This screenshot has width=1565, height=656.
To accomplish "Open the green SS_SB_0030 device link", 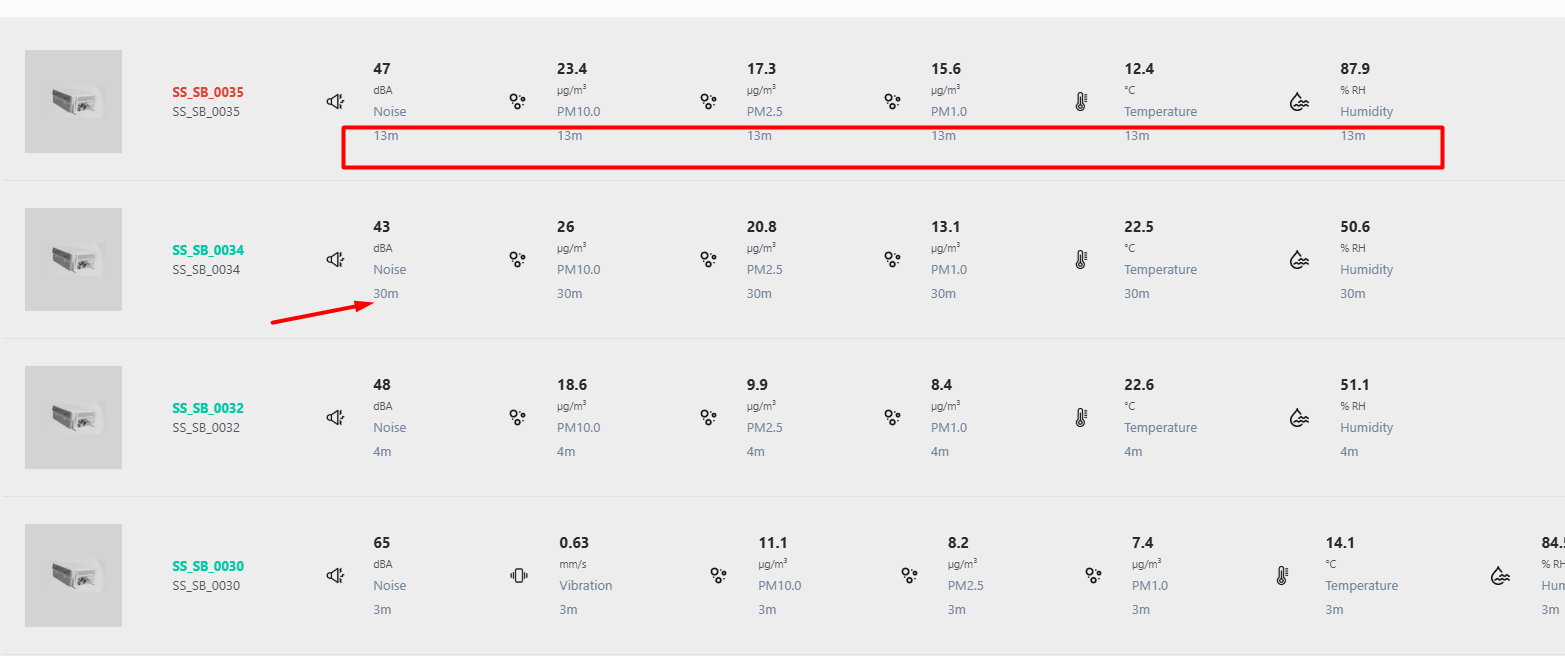I will tap(207, 566).
